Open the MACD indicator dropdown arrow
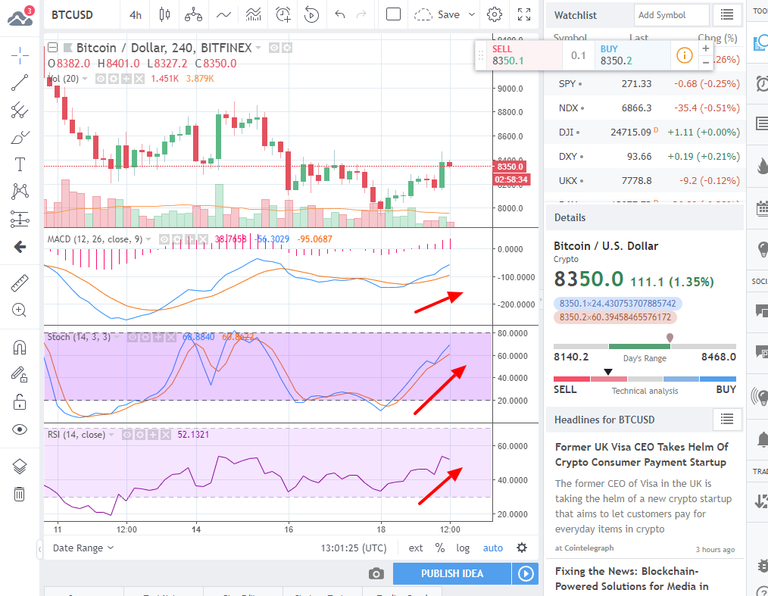The image size is (768, 596). tap(148, 239)
